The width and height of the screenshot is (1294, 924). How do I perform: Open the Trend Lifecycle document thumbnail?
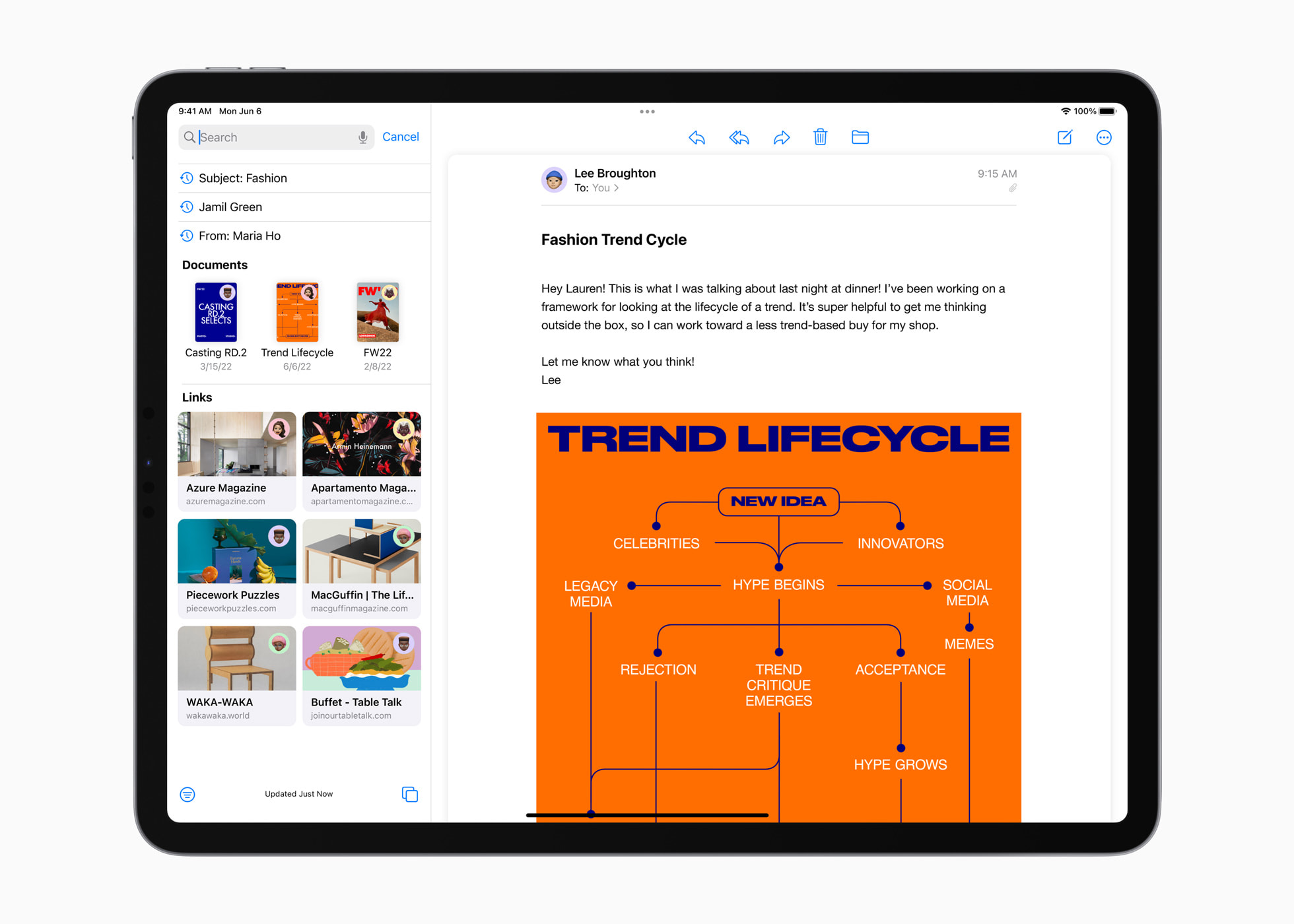tap(295, 312)
